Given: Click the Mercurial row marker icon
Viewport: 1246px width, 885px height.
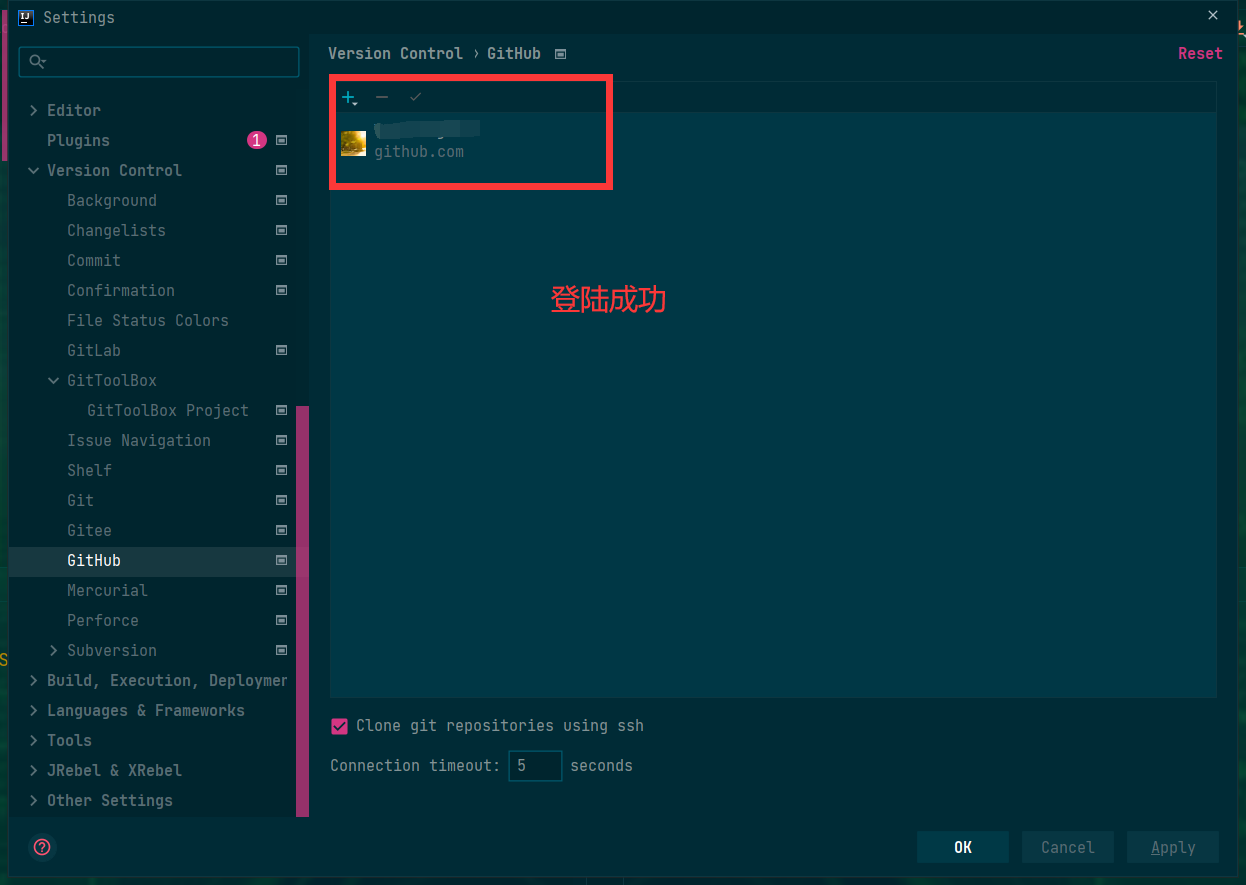Looking at the screenshot, I should point(281,590).
